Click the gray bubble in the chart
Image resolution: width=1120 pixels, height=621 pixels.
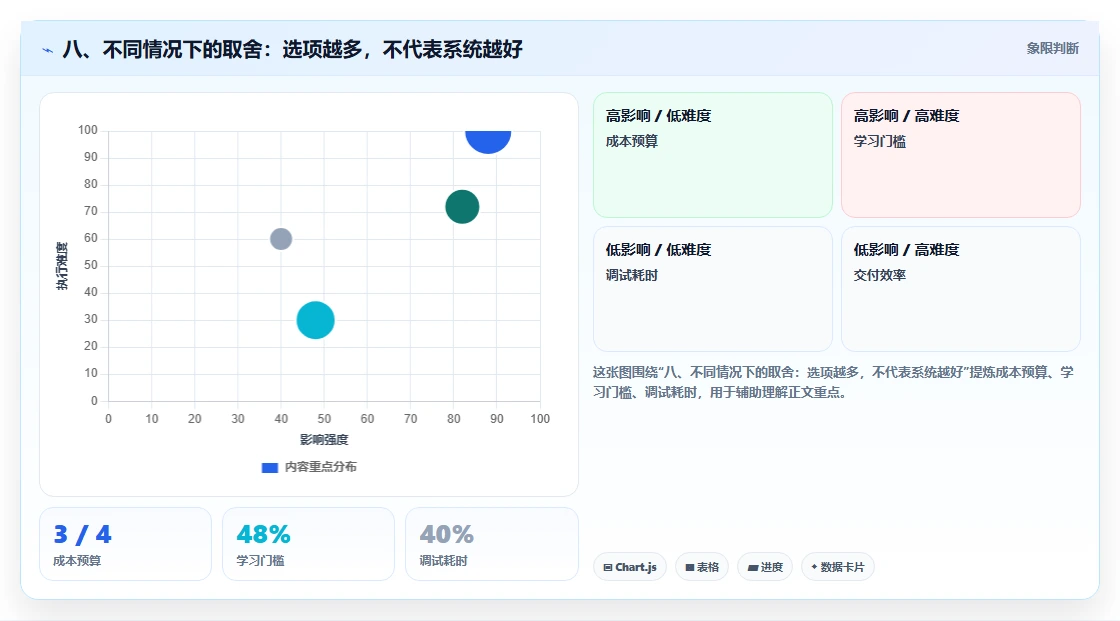tap(281, 239)
